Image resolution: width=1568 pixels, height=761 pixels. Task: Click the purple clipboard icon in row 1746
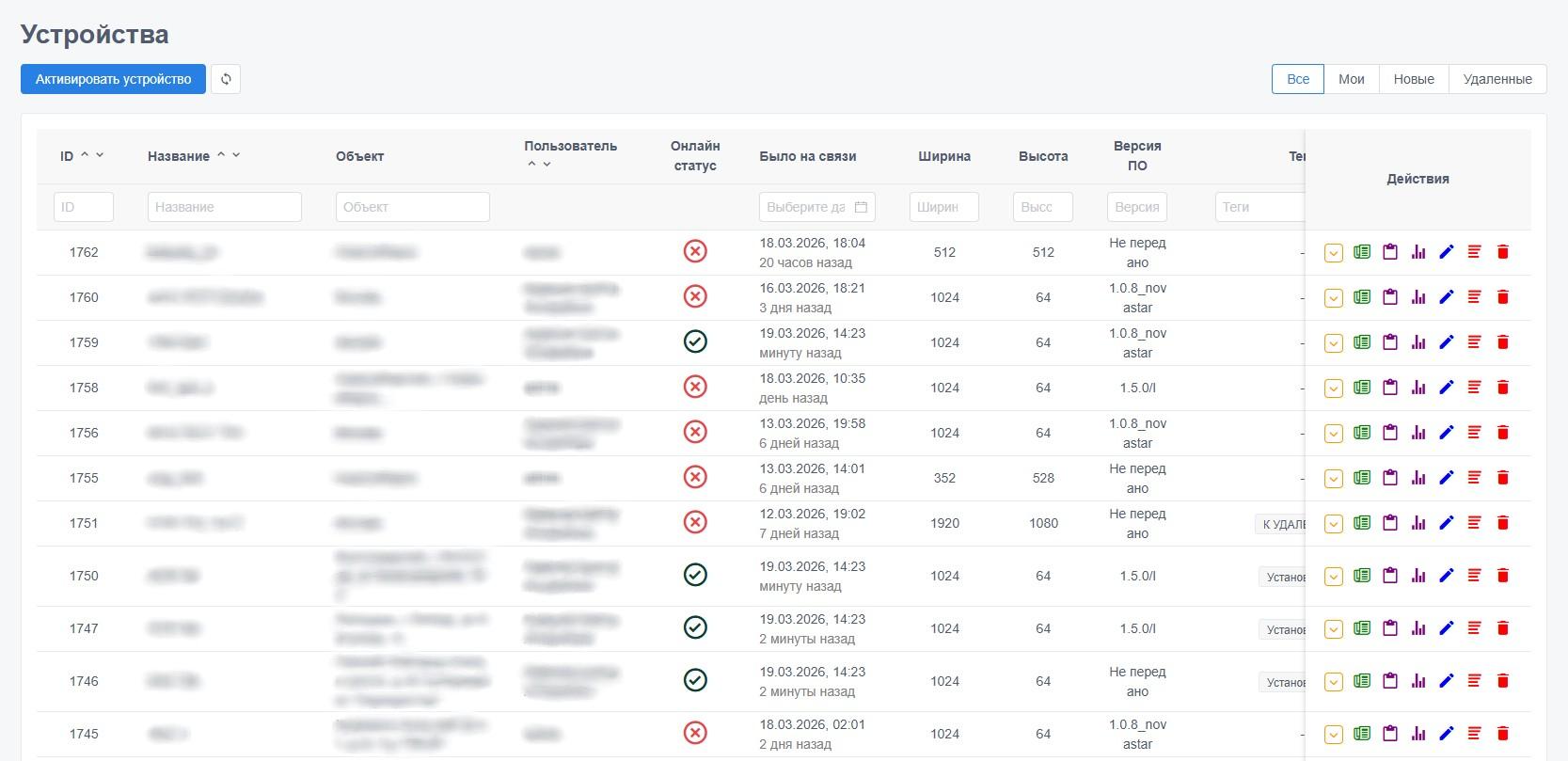tap(1390, 681)
